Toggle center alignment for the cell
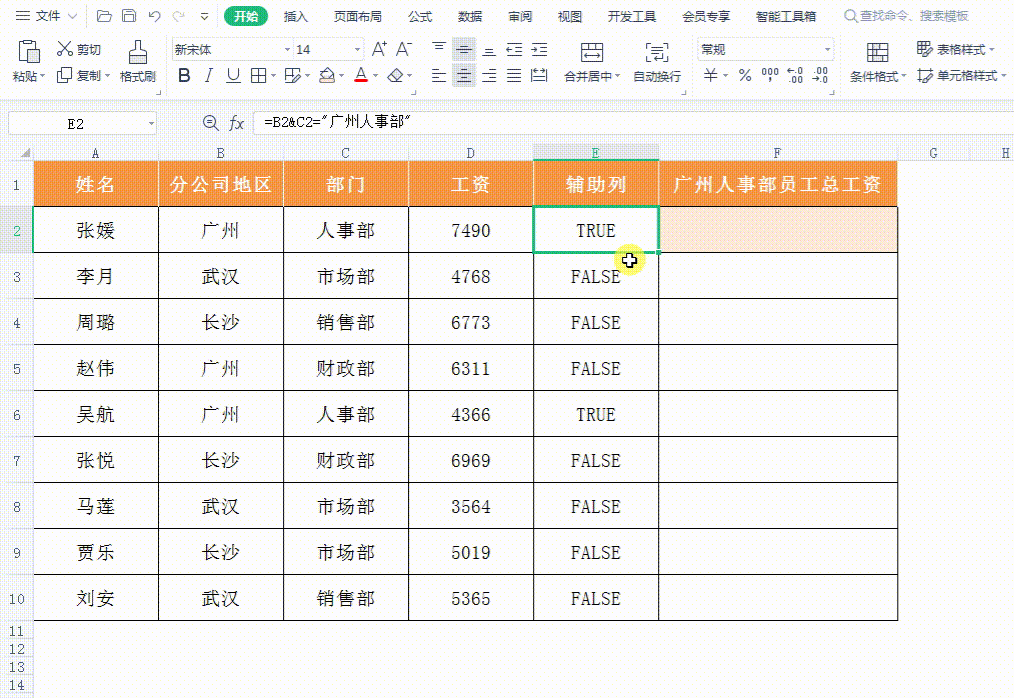This screenshot has width=1014, height=698. point(463,75)
